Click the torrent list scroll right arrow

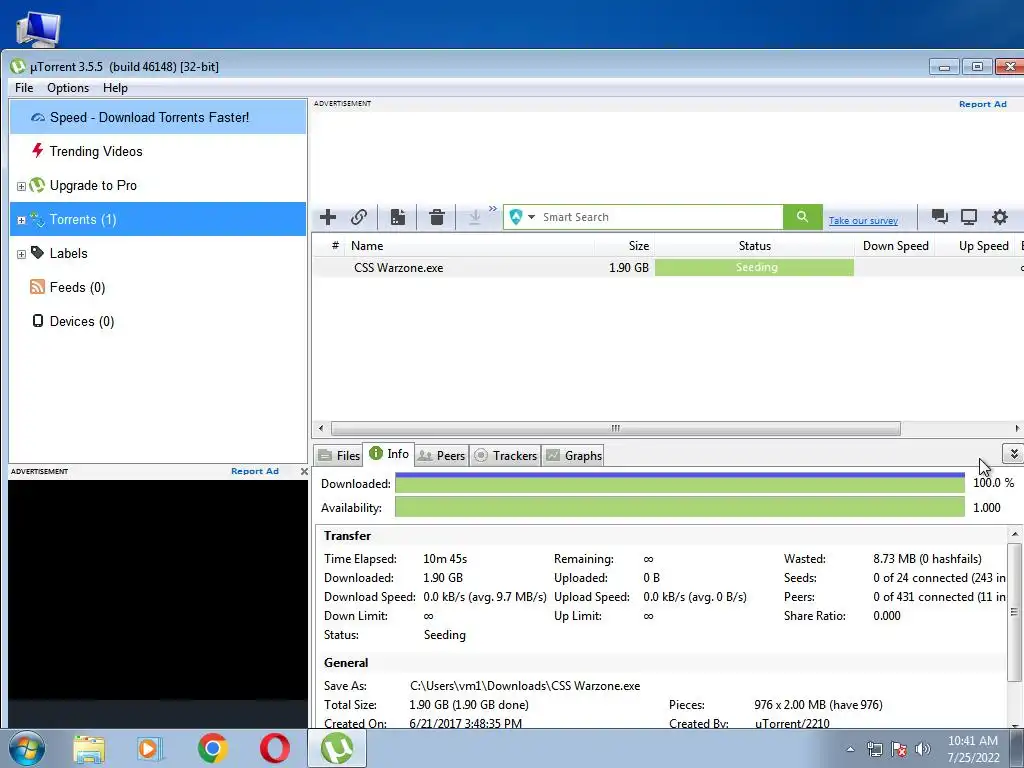[x=1017, y=429]
